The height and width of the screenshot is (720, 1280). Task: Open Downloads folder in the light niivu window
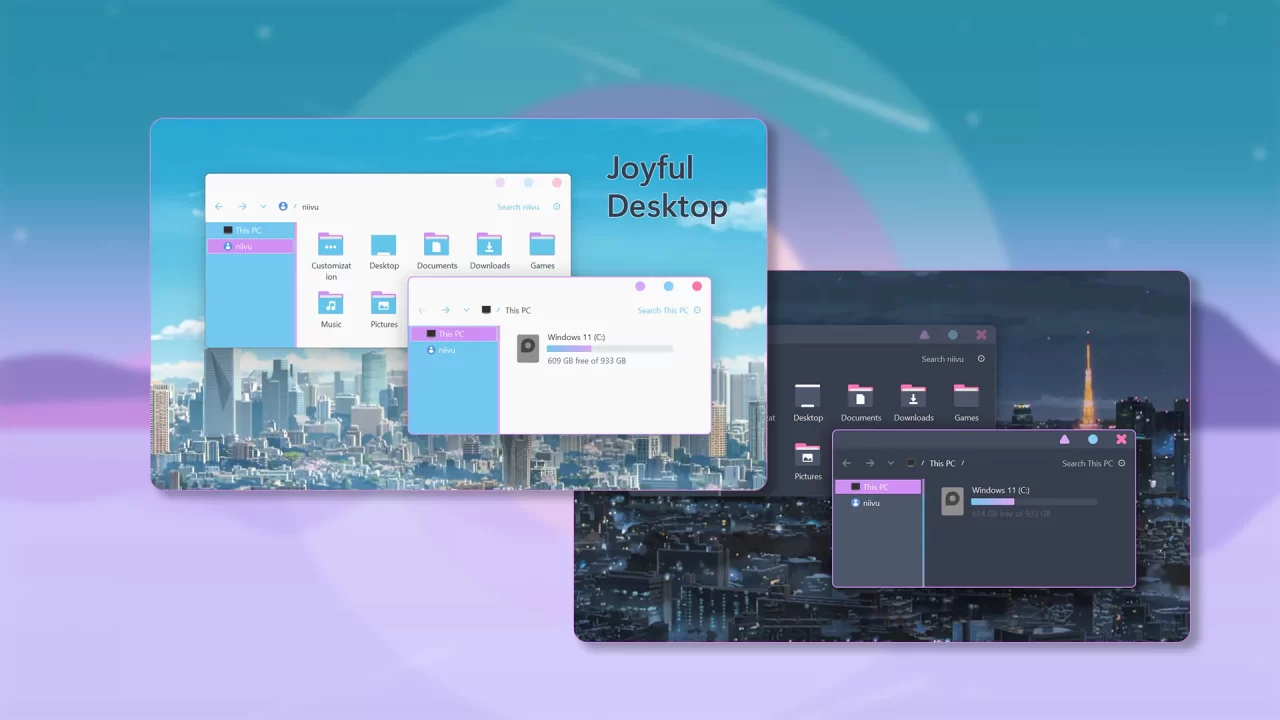point(490,252)
